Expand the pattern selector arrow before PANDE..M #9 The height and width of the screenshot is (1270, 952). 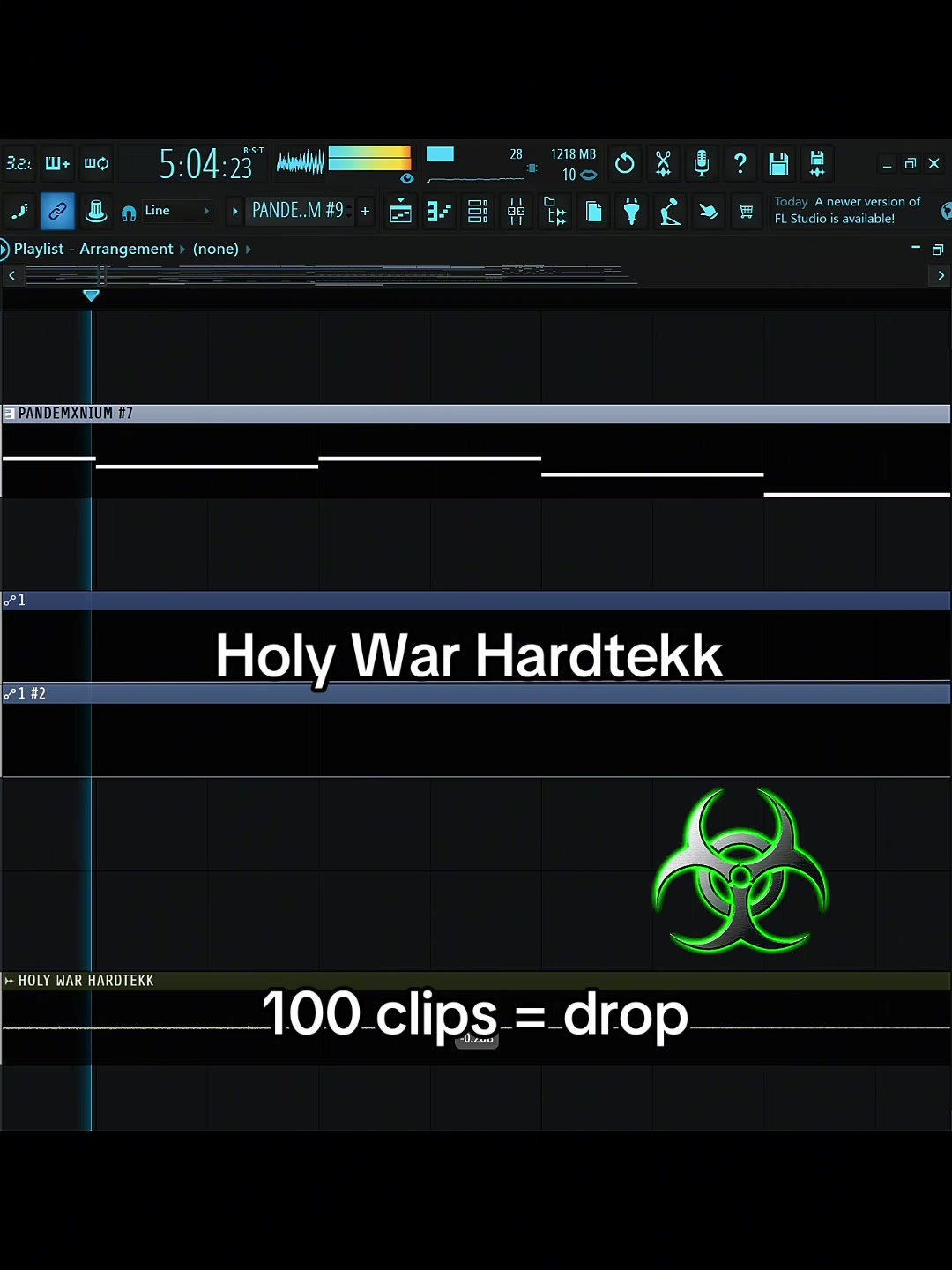(x=234, y=212)
